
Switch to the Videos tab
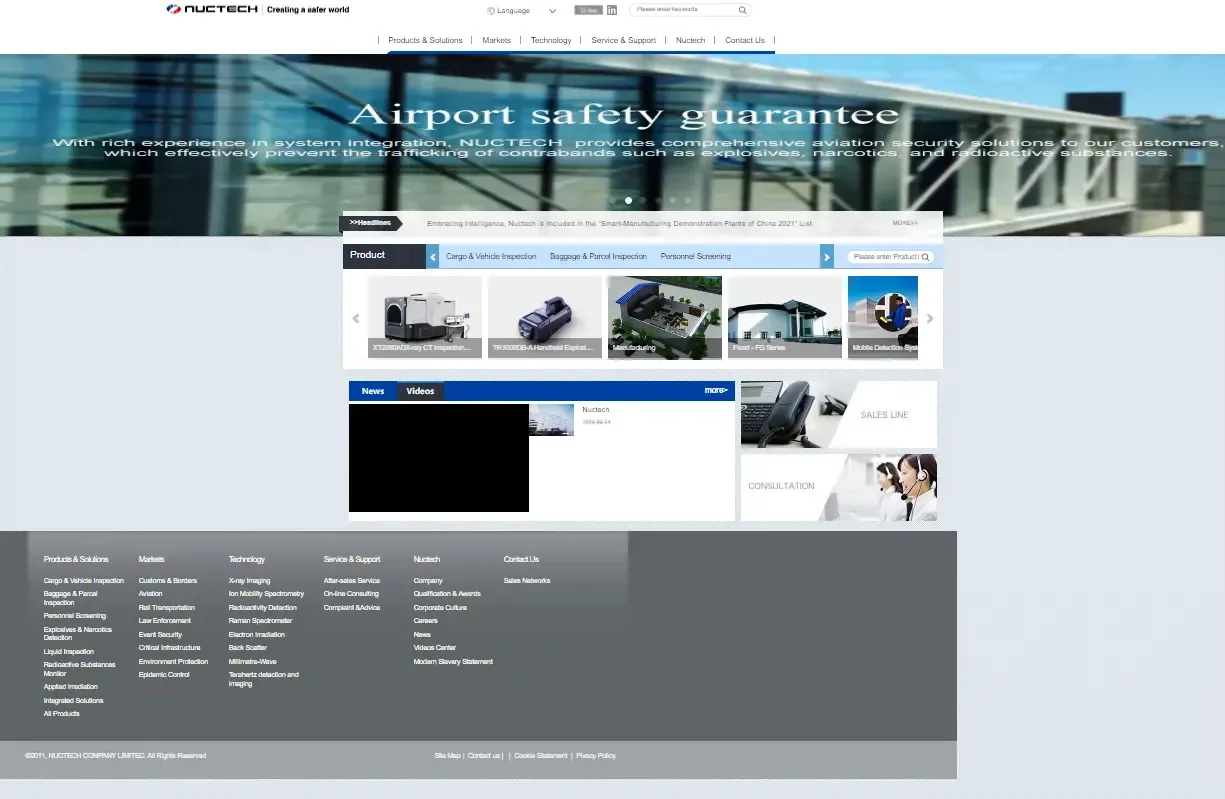(x=420, y=391)
